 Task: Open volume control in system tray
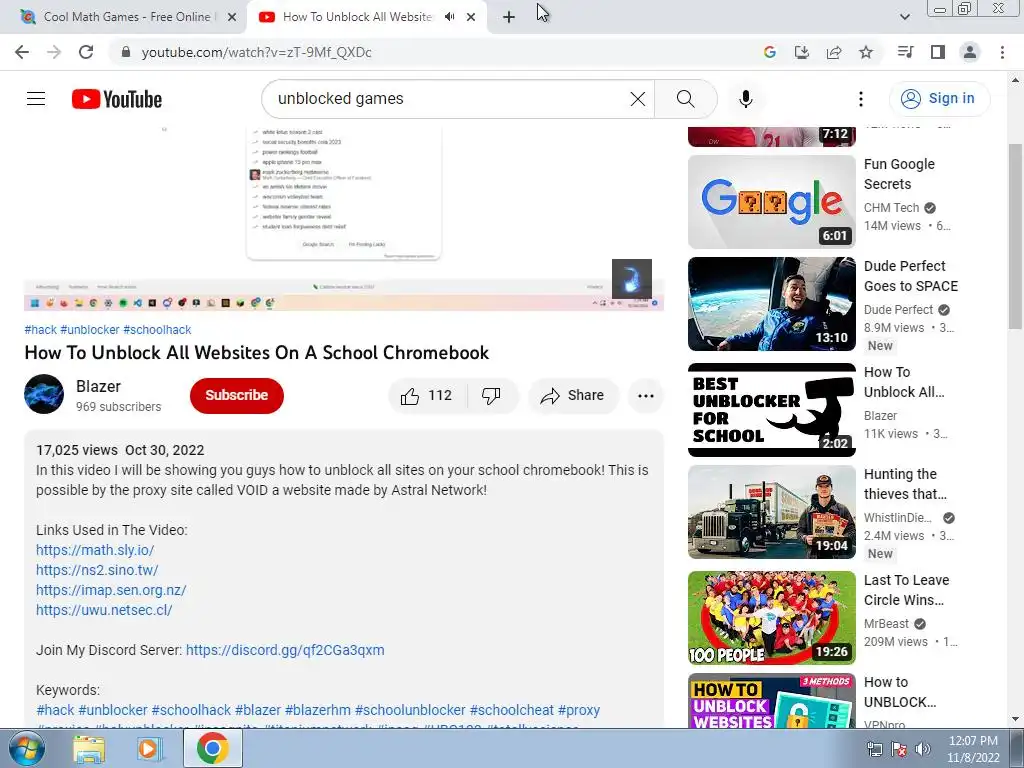(922, 749)
